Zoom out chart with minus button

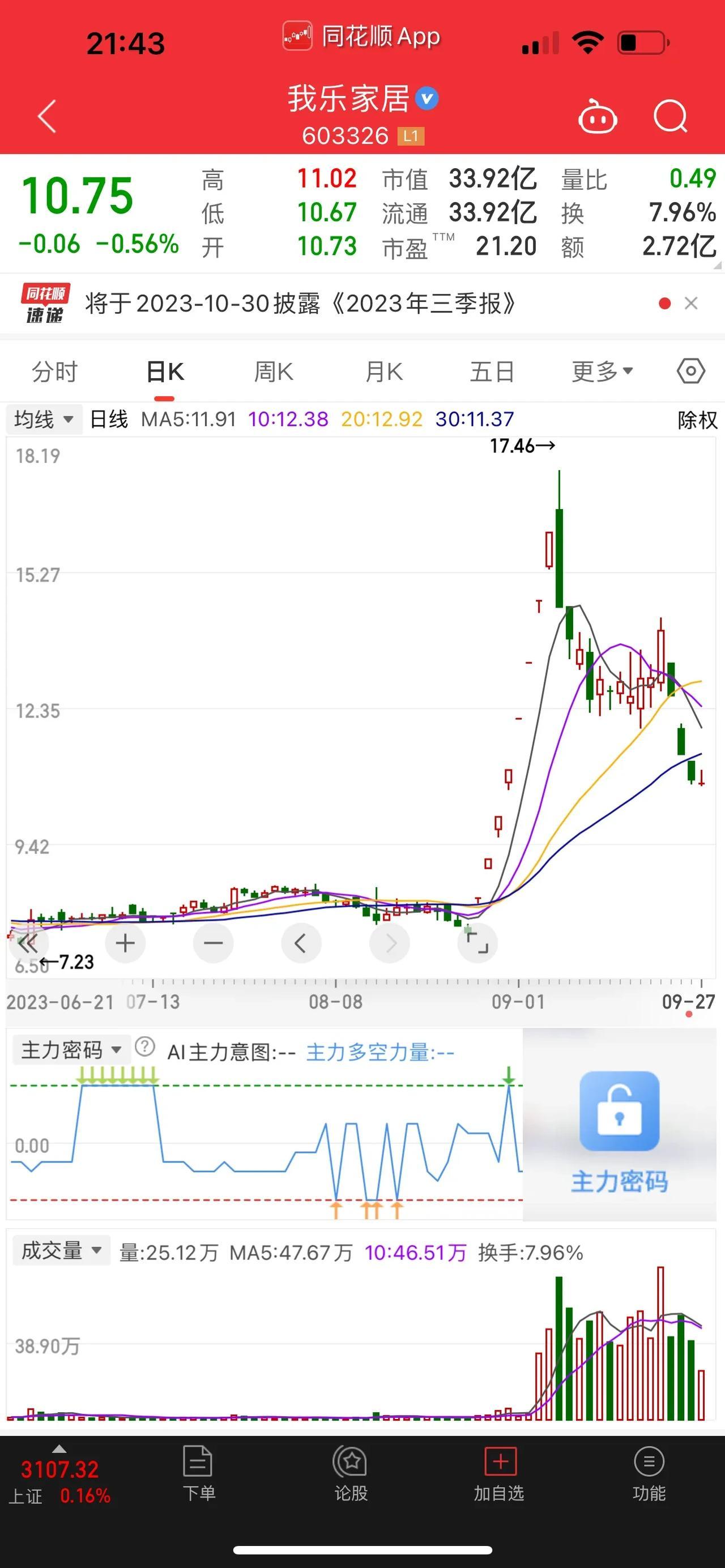tap(213, 943)
